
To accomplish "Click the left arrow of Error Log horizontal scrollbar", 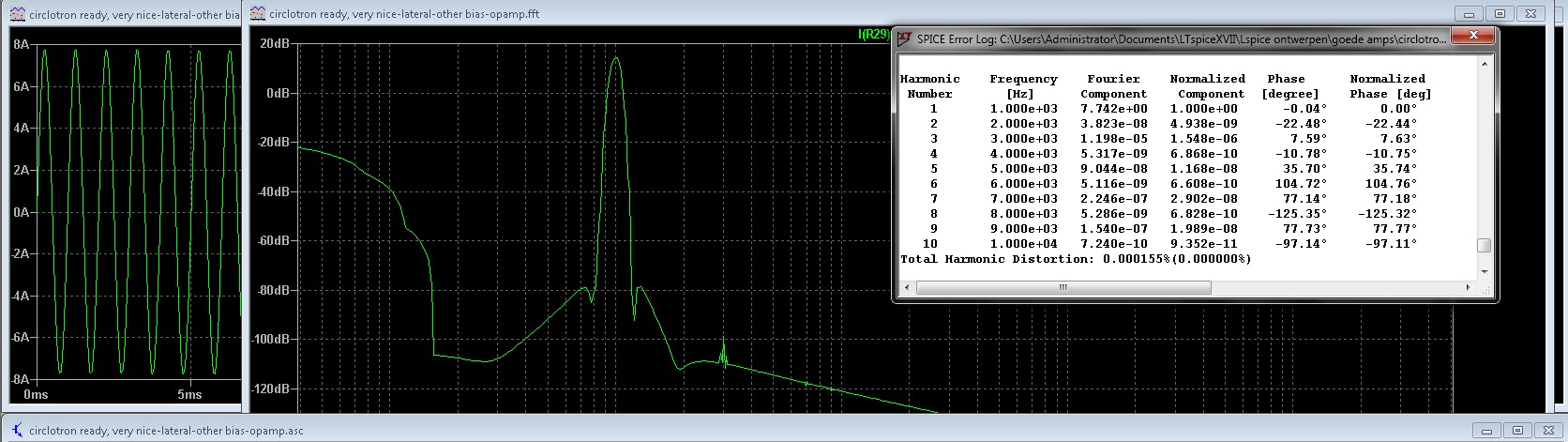I will [905, 288].
